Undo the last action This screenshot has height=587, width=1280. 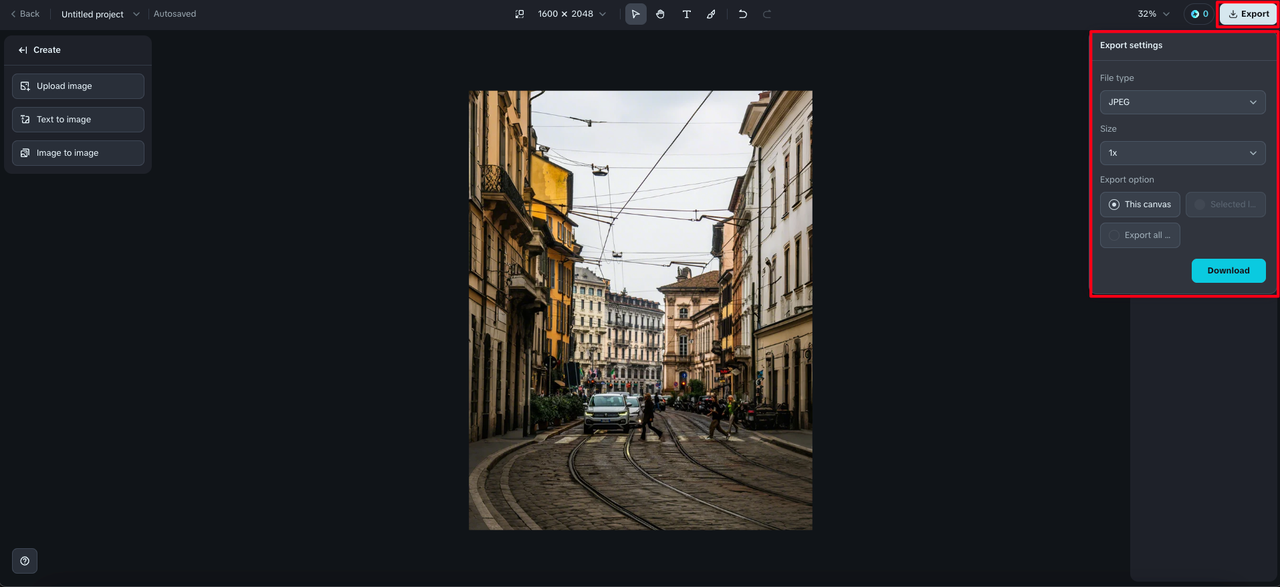coord(742,14)
